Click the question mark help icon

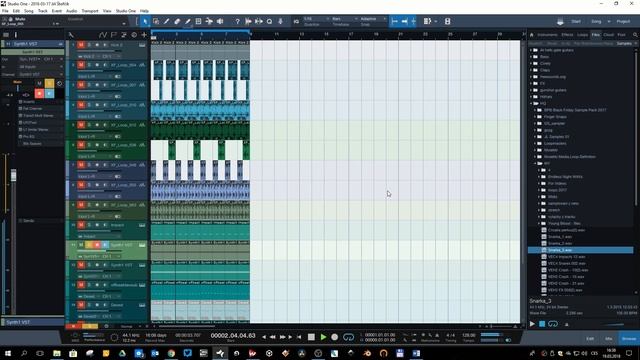pos(237,21)
